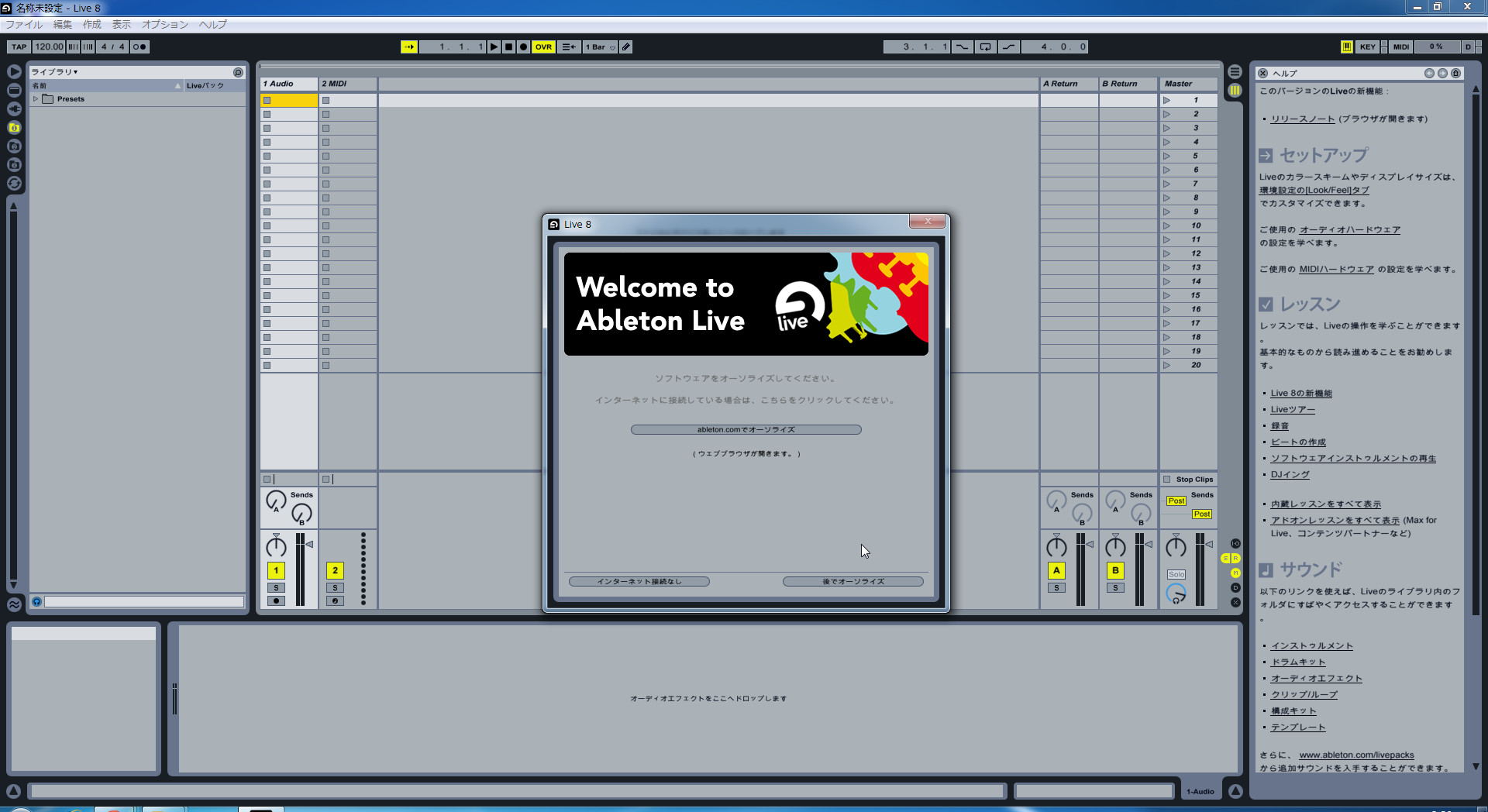1488x812 pixels.
Task: Select File Browser 1 icon
Action: pyautogui.click(x=14, y=128)
